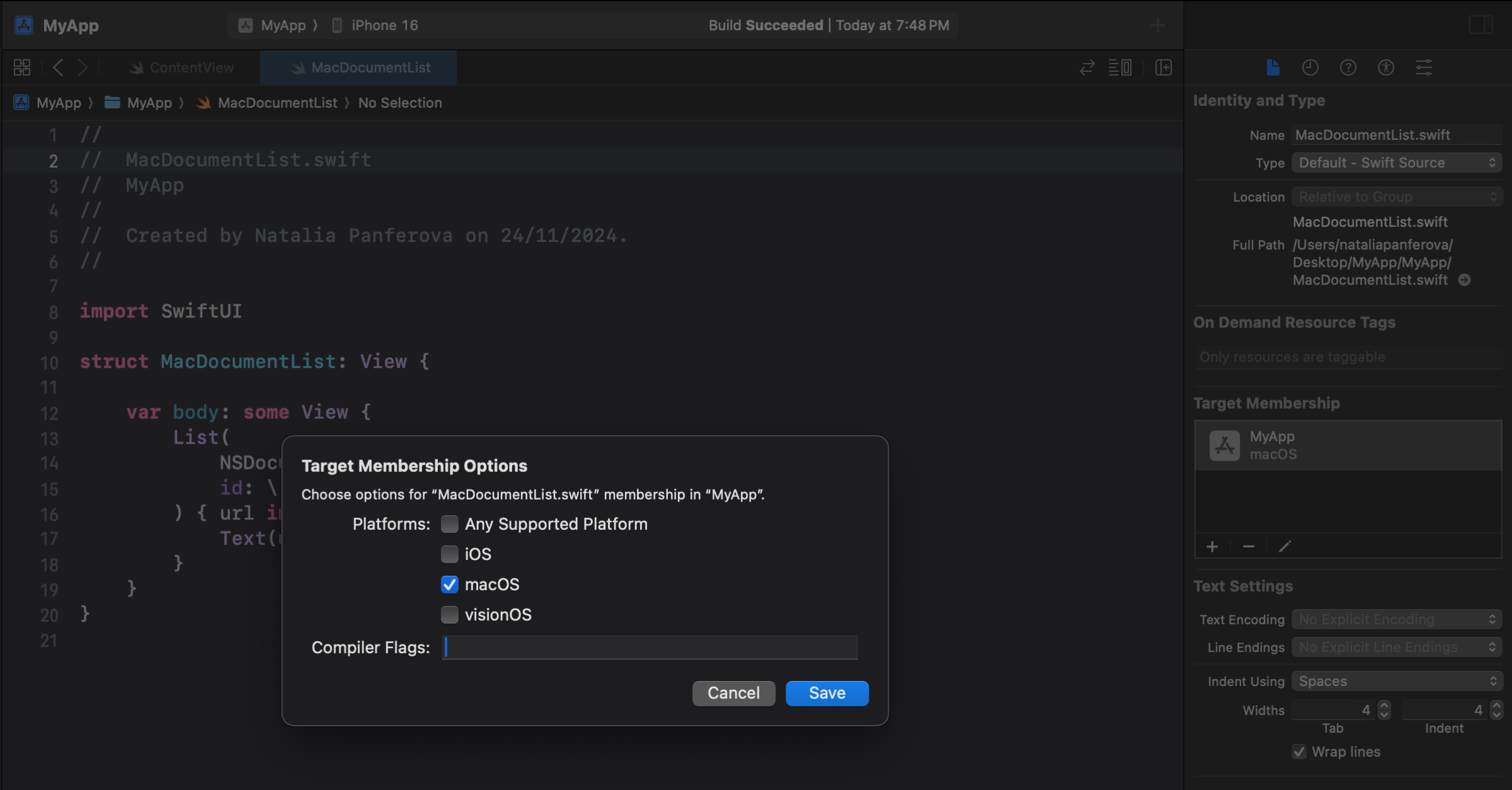Go forward in editor history
This screenshot has width=1512, height=790.
83,67
